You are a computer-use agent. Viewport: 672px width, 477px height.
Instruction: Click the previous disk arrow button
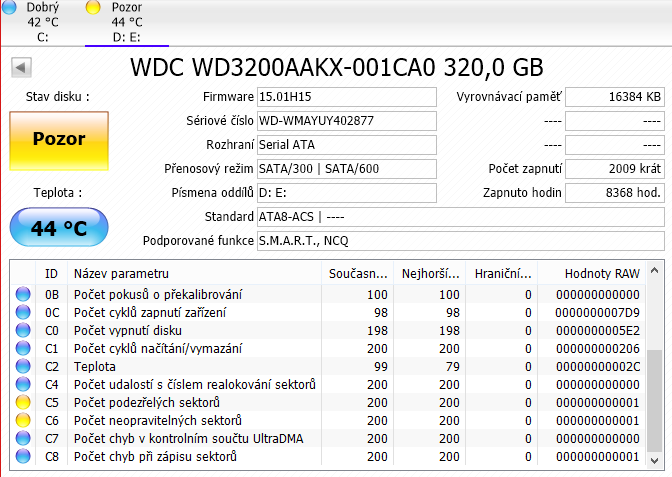pyautogui.click(x=22, y=68)
